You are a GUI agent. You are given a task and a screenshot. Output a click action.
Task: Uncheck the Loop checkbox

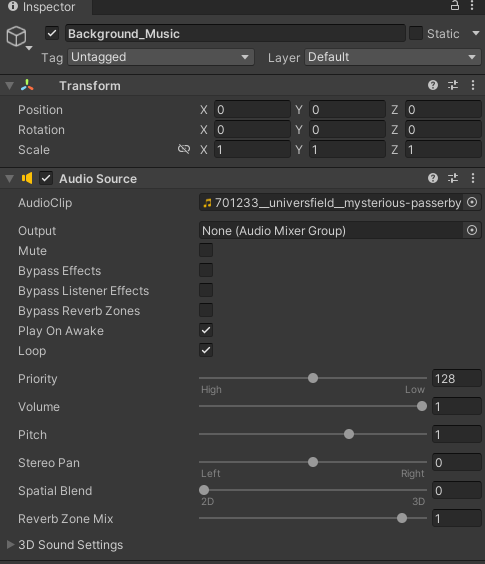206,350
